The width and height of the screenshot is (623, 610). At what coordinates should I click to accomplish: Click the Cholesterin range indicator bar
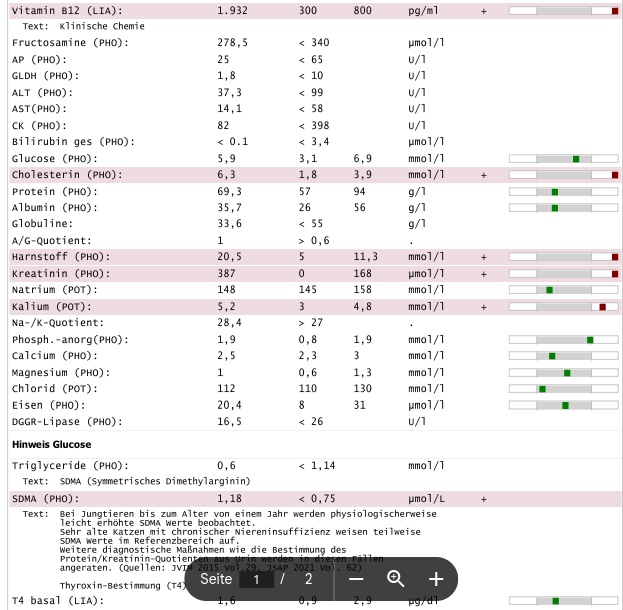click(x=563, y=175)
